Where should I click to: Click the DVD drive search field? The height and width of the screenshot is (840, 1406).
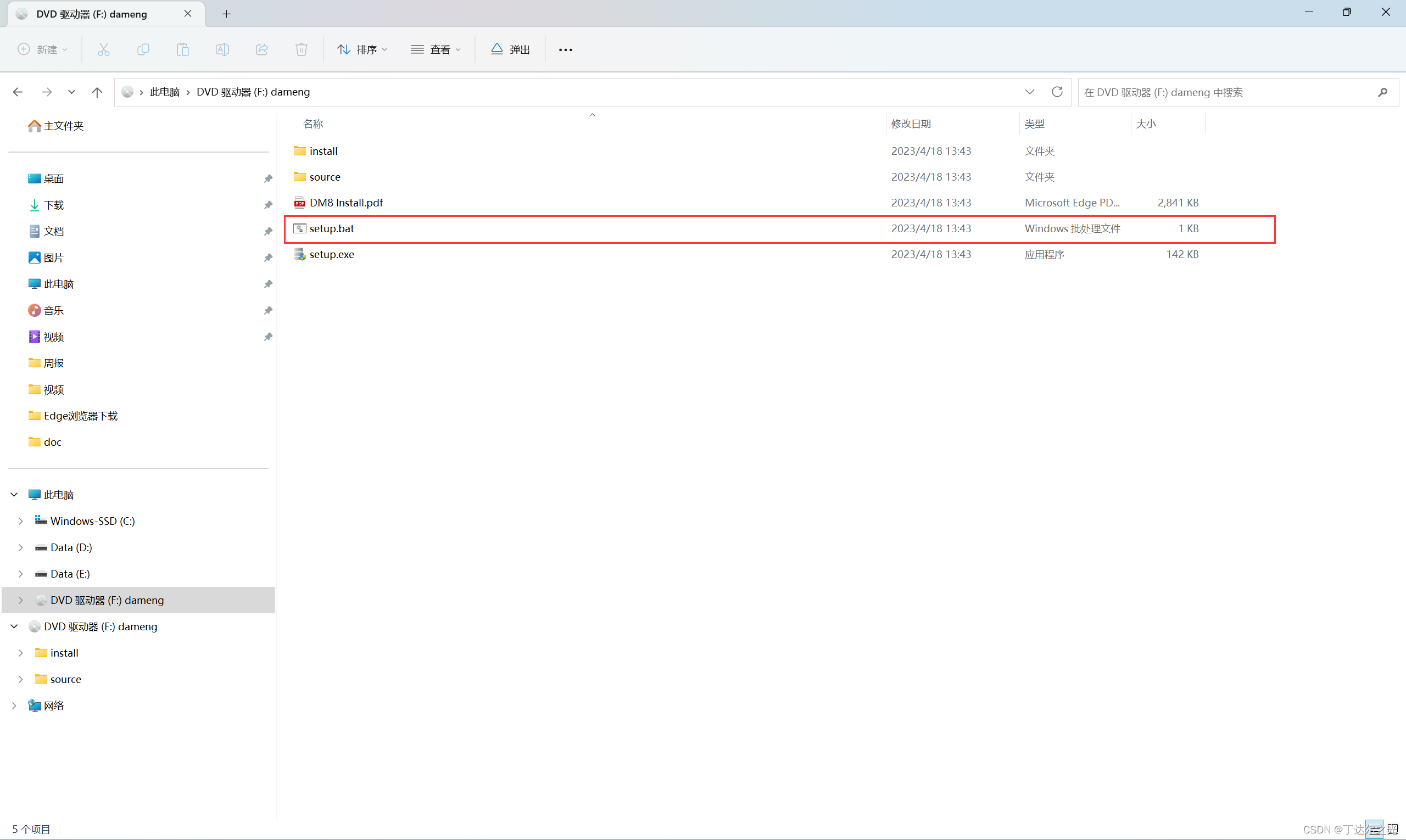tap(1223, 92)
